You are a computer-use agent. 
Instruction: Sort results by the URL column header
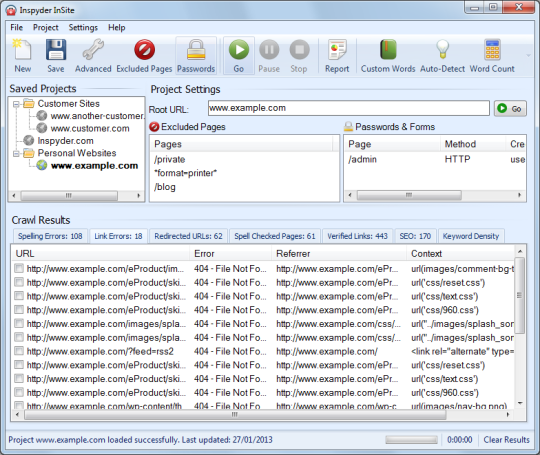pyautogui.click(x=101, y=254)
